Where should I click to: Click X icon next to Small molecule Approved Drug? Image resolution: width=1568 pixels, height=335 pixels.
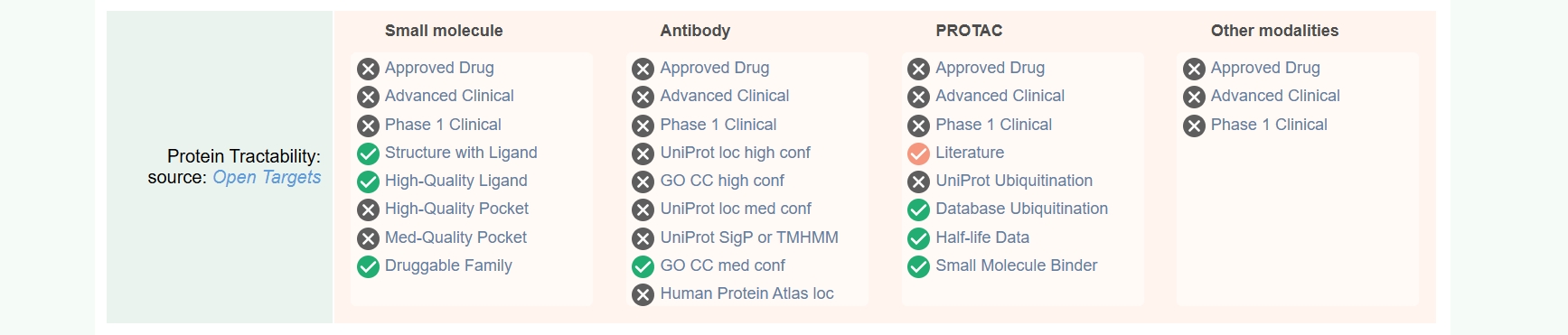[x=368, y=69]
